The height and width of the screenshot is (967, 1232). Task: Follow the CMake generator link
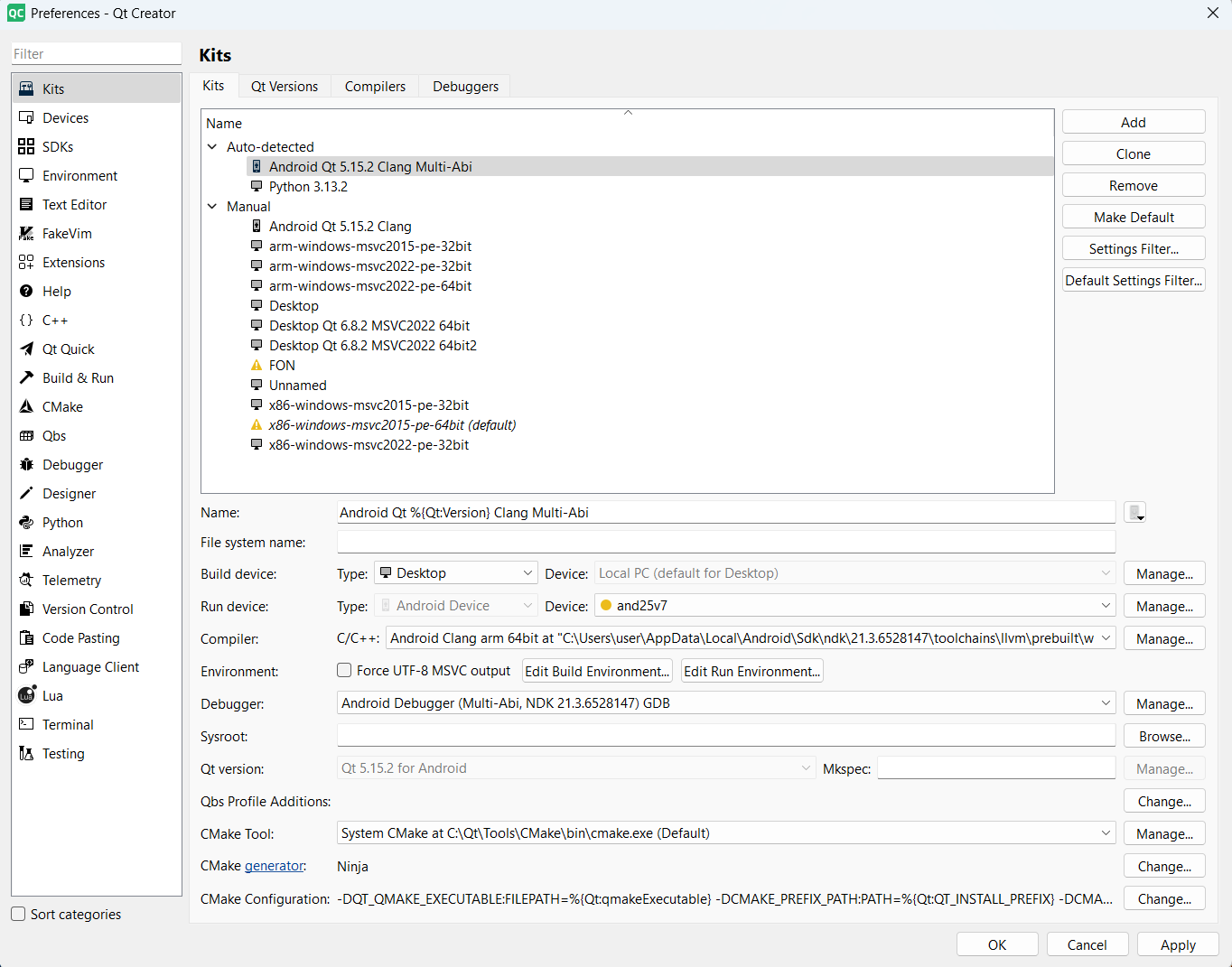[275, 866]
